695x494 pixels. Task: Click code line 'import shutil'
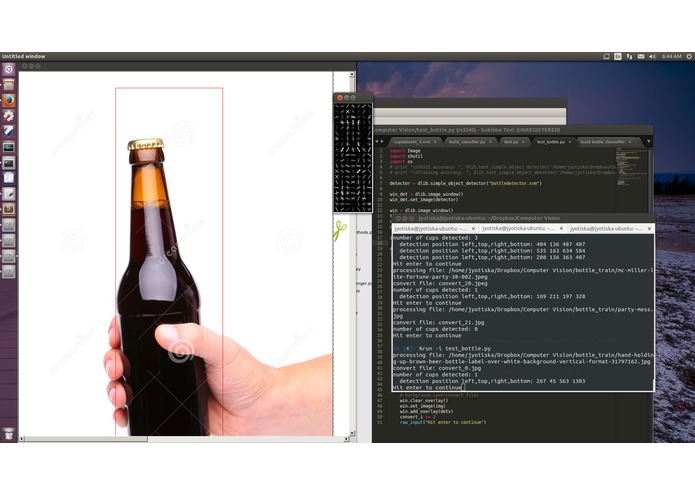click(406, 156)
